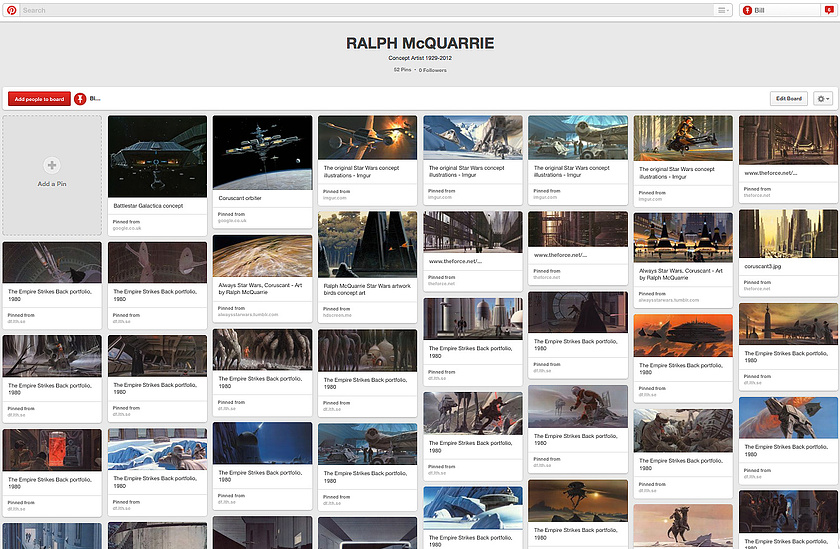This screenshot has height=549, width=840.
Task: Click the Add a Pin plus icon
Action: click(52, 165)
